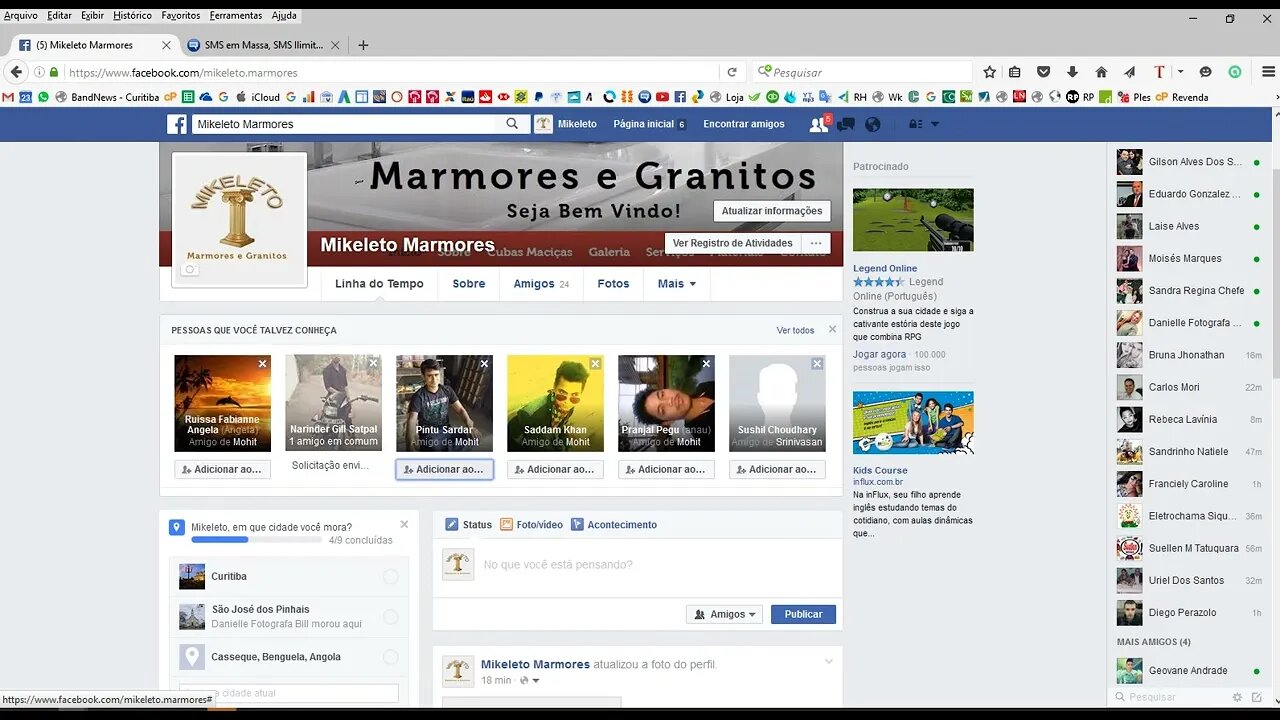
Task: Open the Favoritos menu
Action: (x=181, y=15)
